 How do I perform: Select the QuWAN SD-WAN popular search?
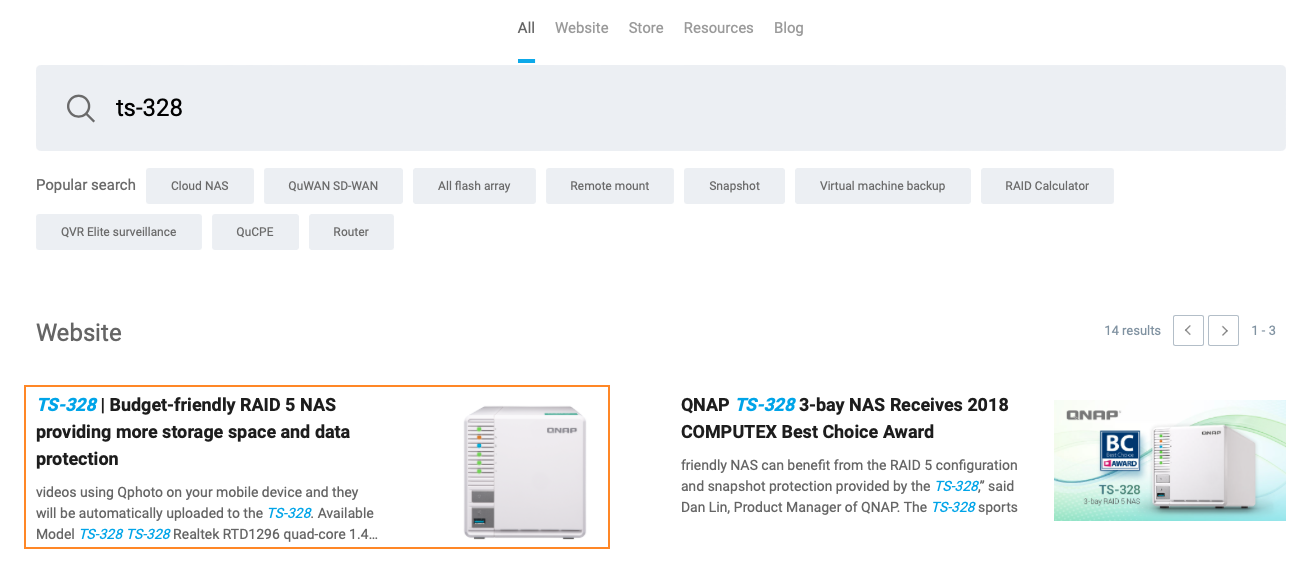pos(333,186)
